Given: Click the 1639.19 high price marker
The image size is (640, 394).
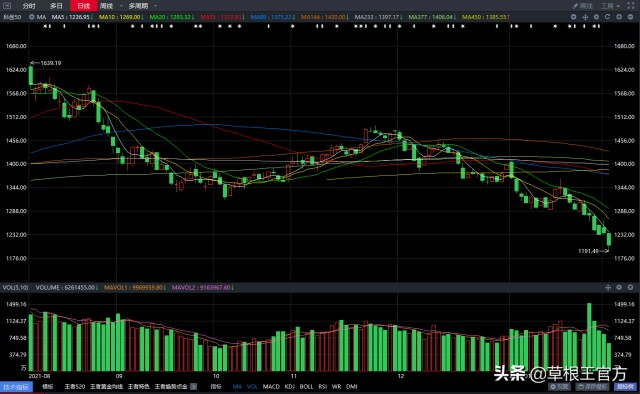Looking at the screenshot, I should click(x=51, y=63).
